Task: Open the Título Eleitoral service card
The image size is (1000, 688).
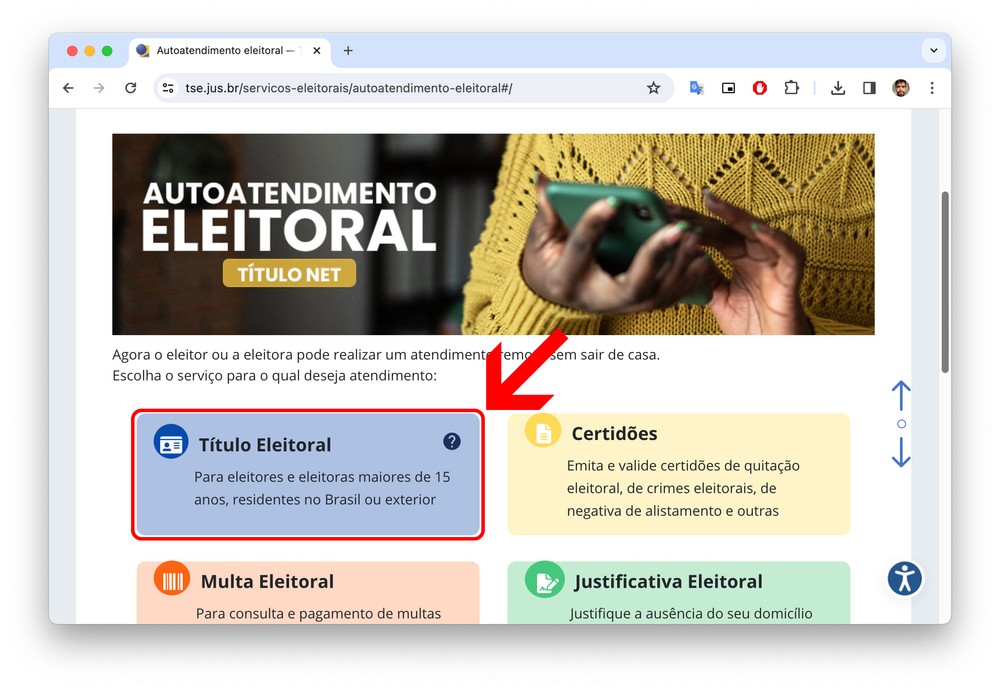Action: click(308, 474)
